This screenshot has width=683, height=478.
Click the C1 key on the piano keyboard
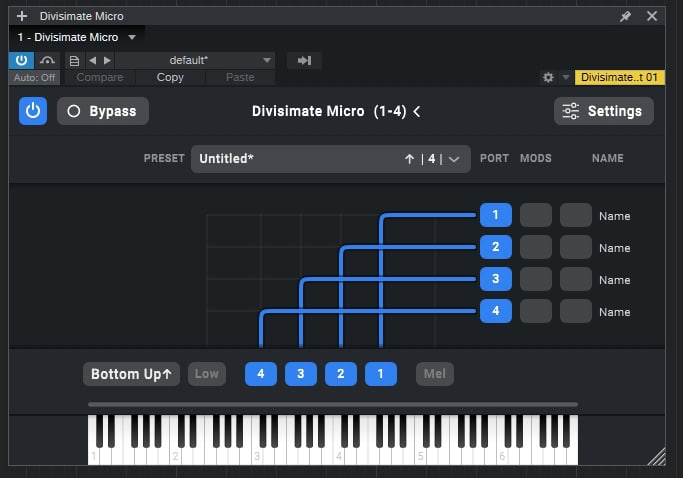pos(93,456)
